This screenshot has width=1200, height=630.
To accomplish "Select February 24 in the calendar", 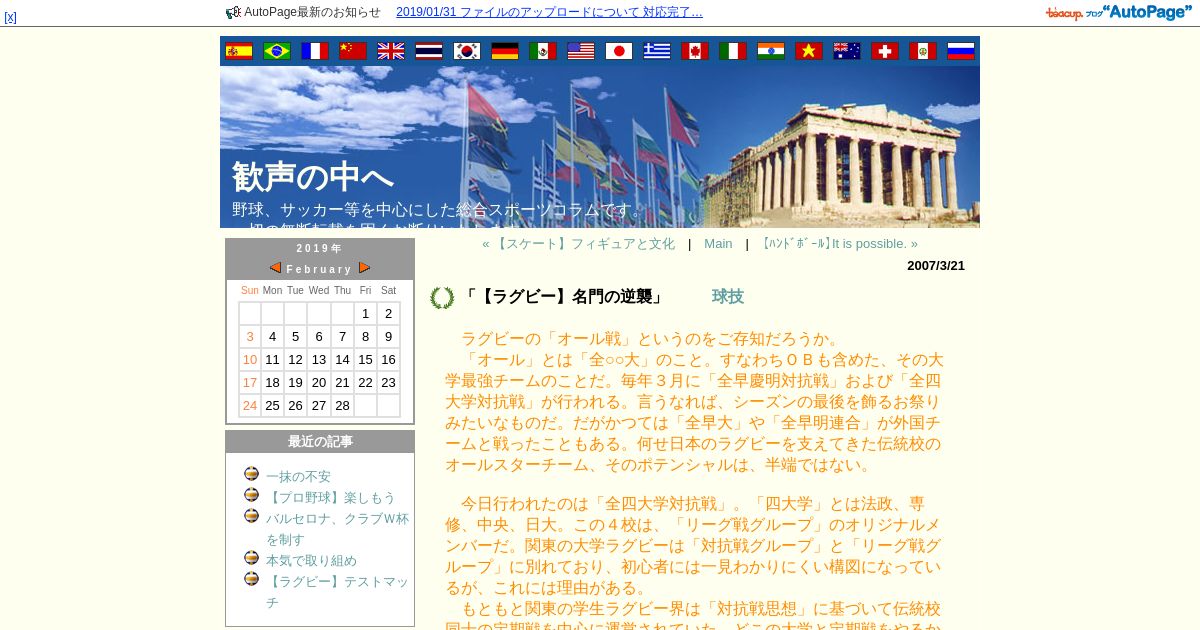I will [x=250, y=406].
